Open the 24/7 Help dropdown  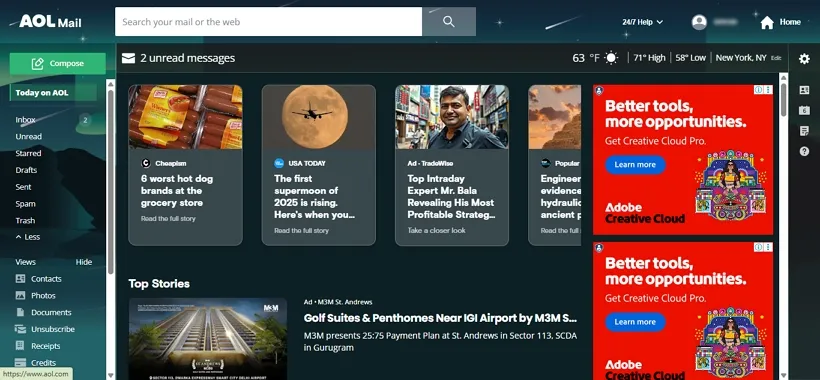pos(642,22)
